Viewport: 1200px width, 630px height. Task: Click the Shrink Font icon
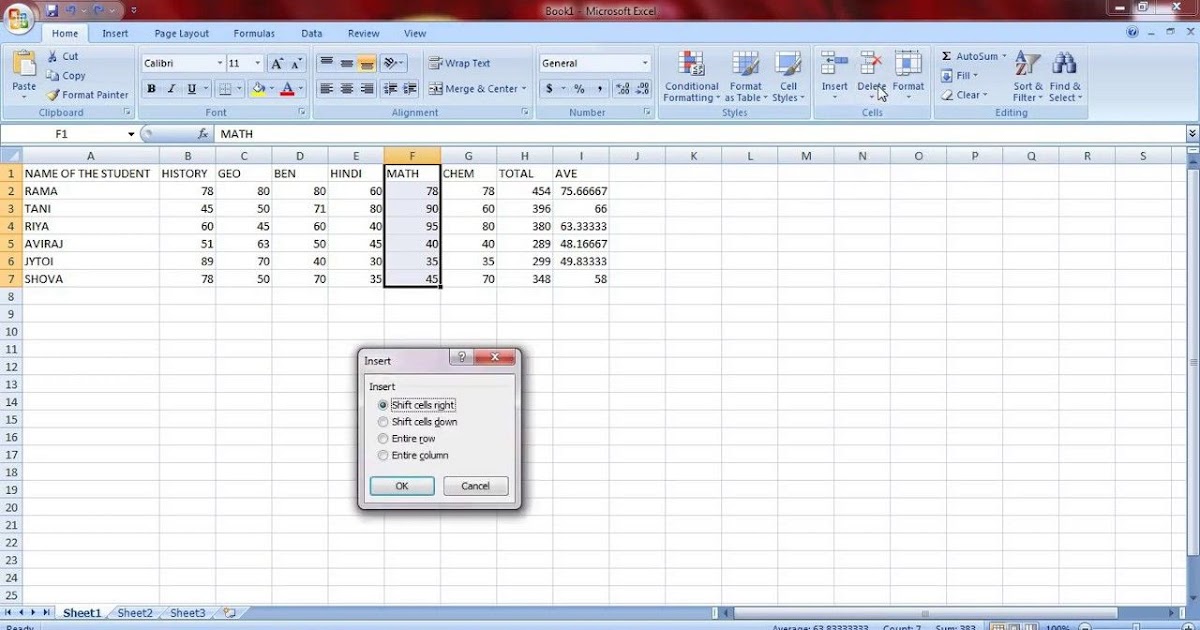(297, 63)
